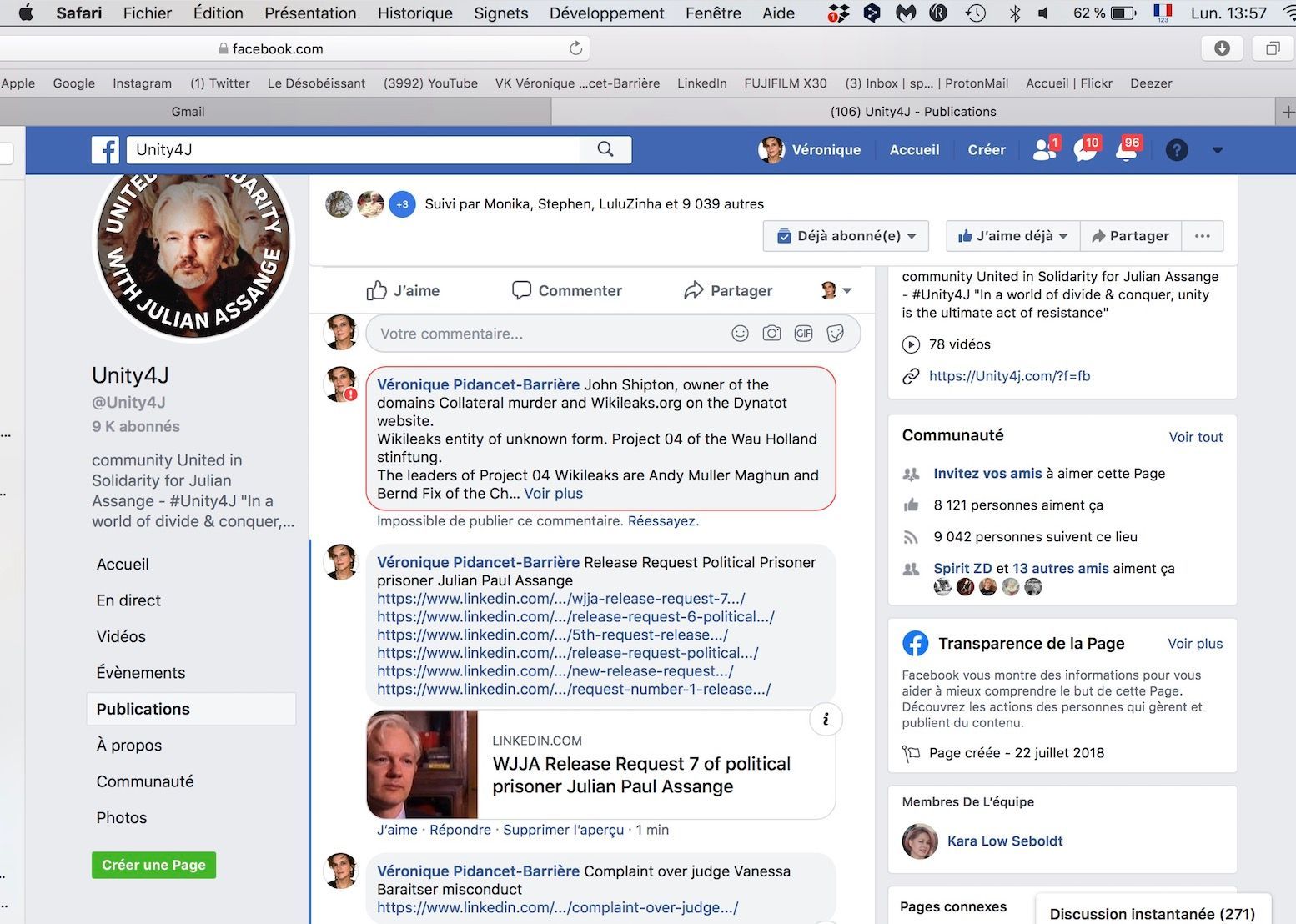Attach a photo with camera icon

point(771,334)
